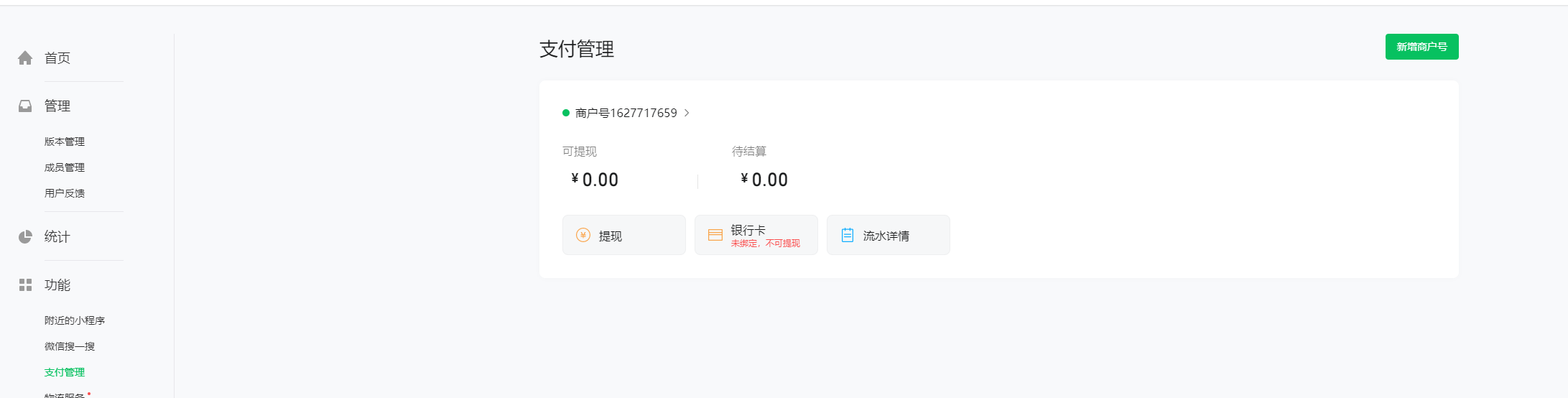Select the active 支付管理 sidebar item

(65, 372)
